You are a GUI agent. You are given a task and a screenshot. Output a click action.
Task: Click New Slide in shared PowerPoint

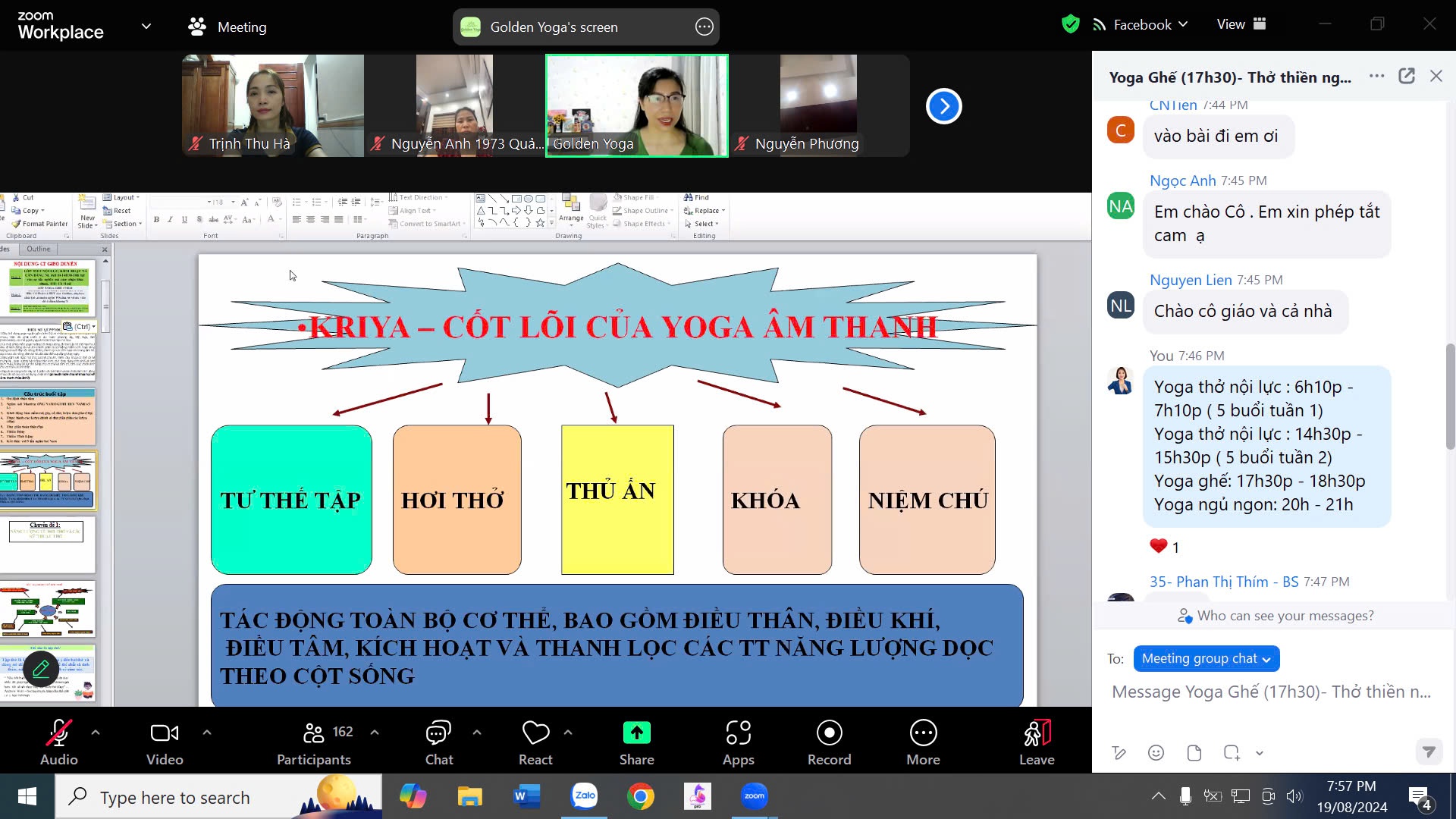(87, 212)
